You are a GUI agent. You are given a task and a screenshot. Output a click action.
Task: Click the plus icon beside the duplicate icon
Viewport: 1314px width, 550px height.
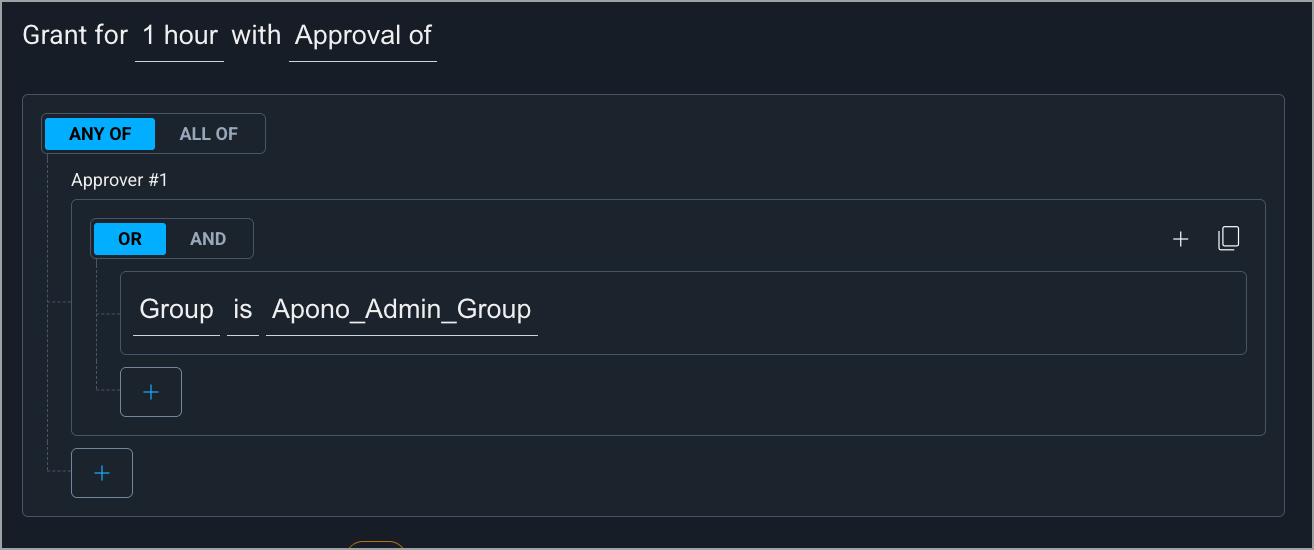(x=1180, y=239)
